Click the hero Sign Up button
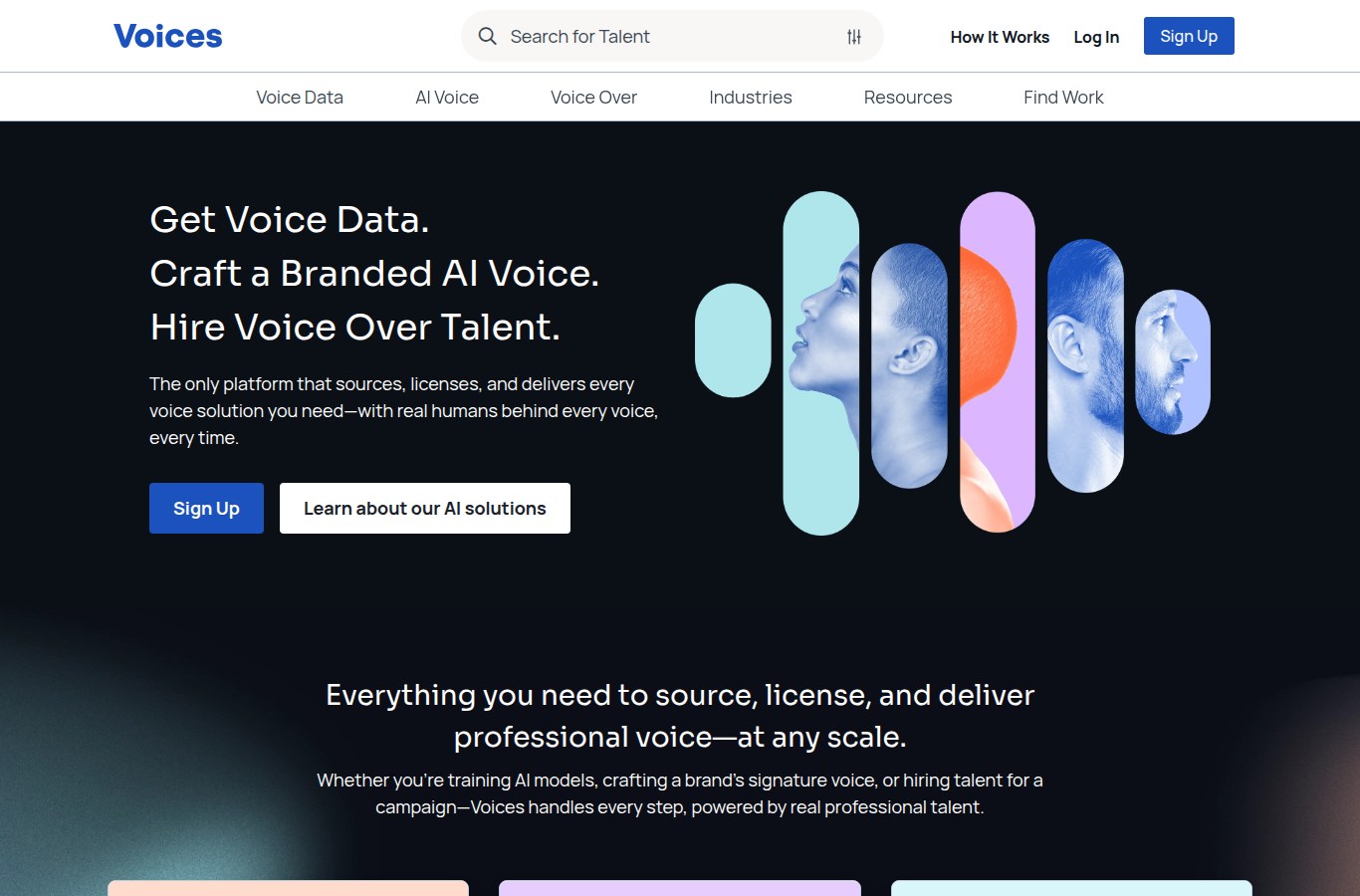 pyautogui.click(x=206, y=508)
